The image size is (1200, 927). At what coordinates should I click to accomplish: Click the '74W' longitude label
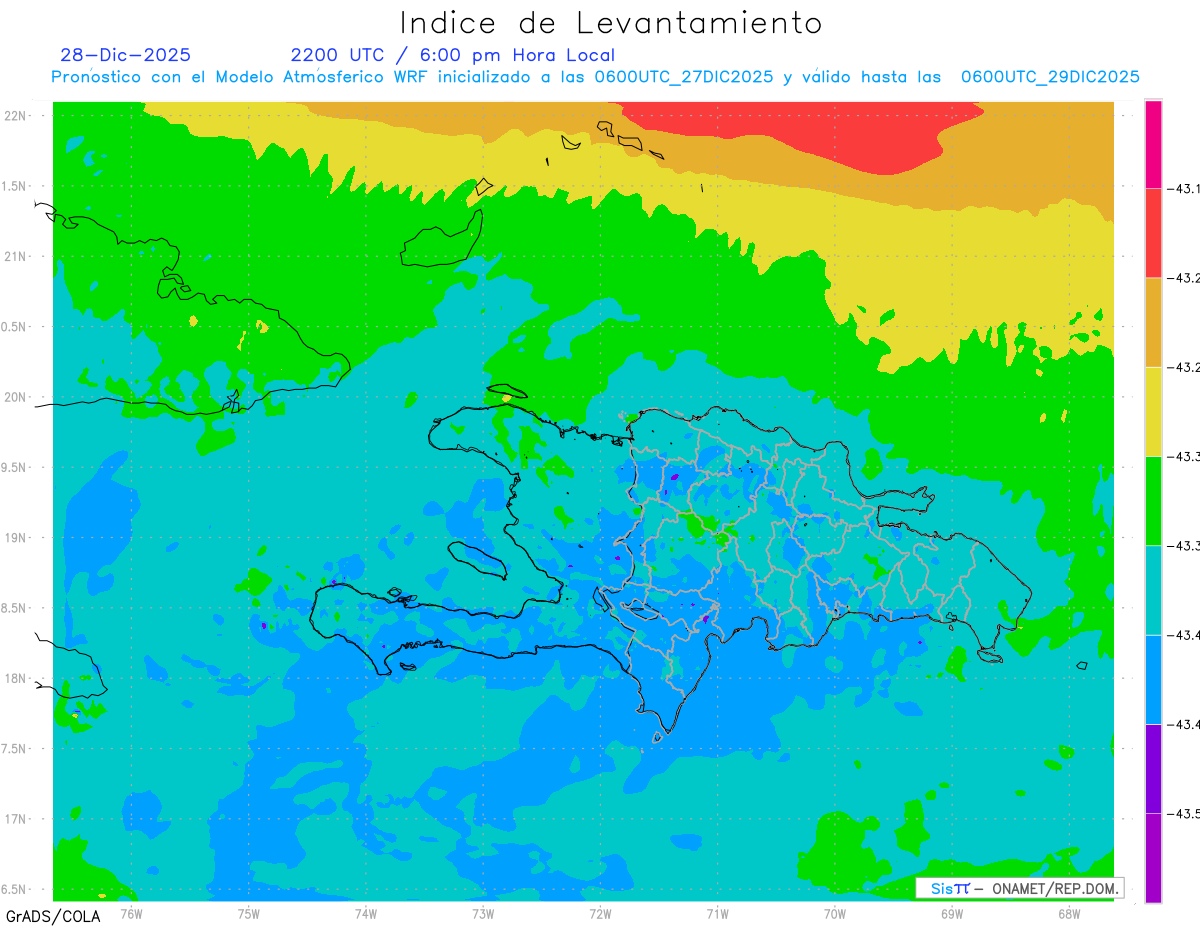click(365, 914)
